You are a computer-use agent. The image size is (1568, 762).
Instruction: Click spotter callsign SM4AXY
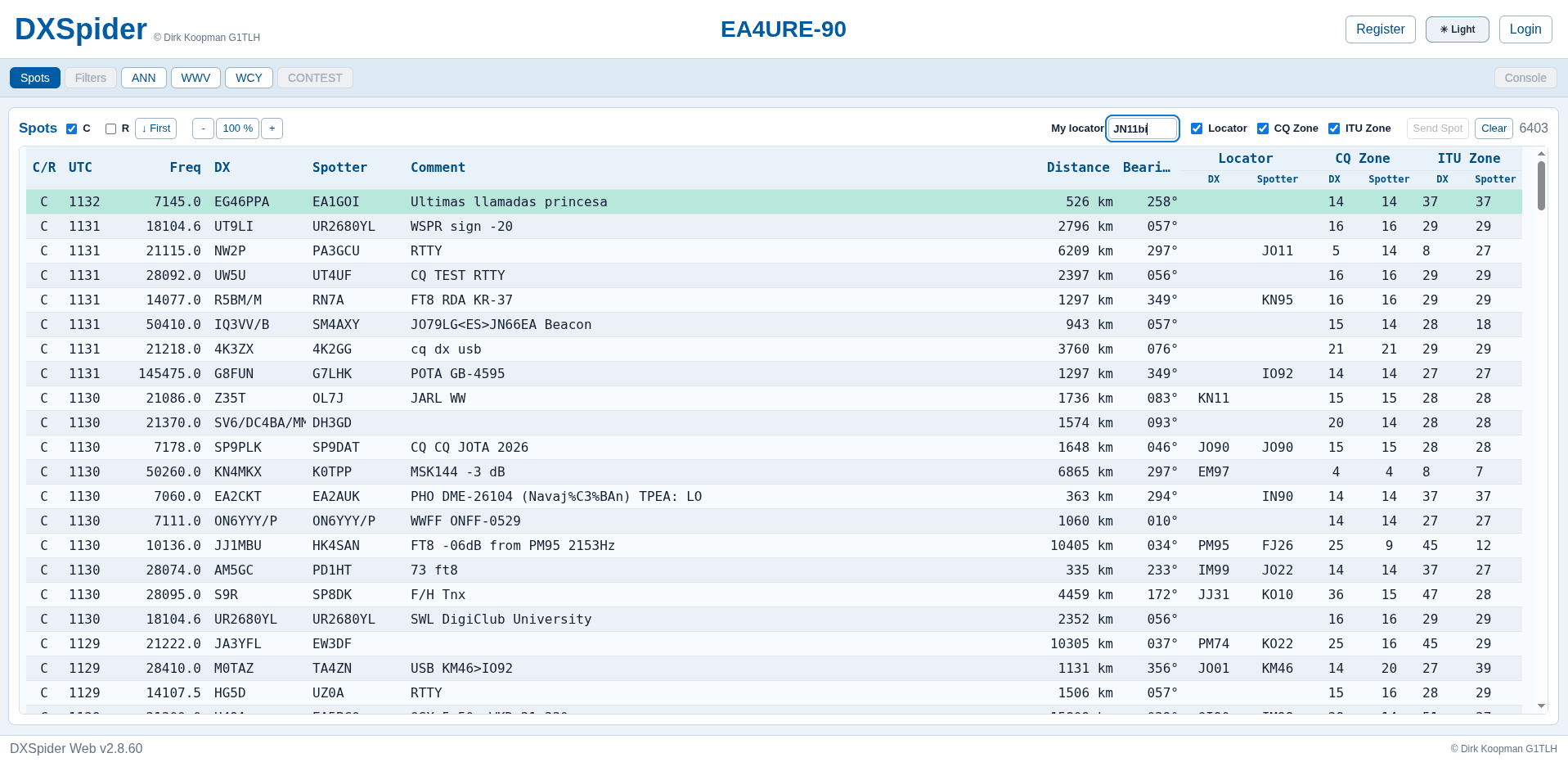pos(336,325)
